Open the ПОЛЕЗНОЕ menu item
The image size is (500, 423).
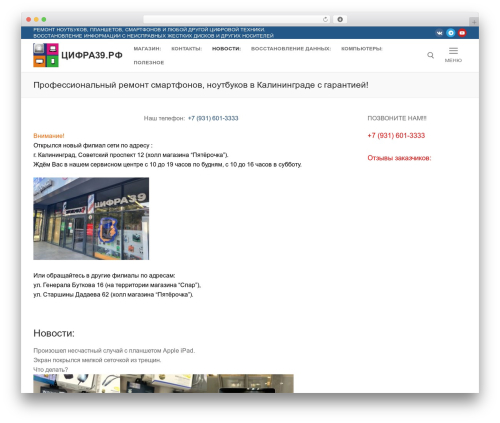149,62
